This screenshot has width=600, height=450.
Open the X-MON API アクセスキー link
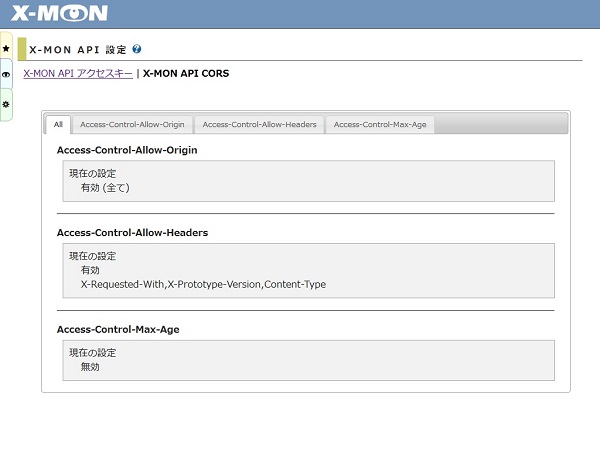coord(78,73)
